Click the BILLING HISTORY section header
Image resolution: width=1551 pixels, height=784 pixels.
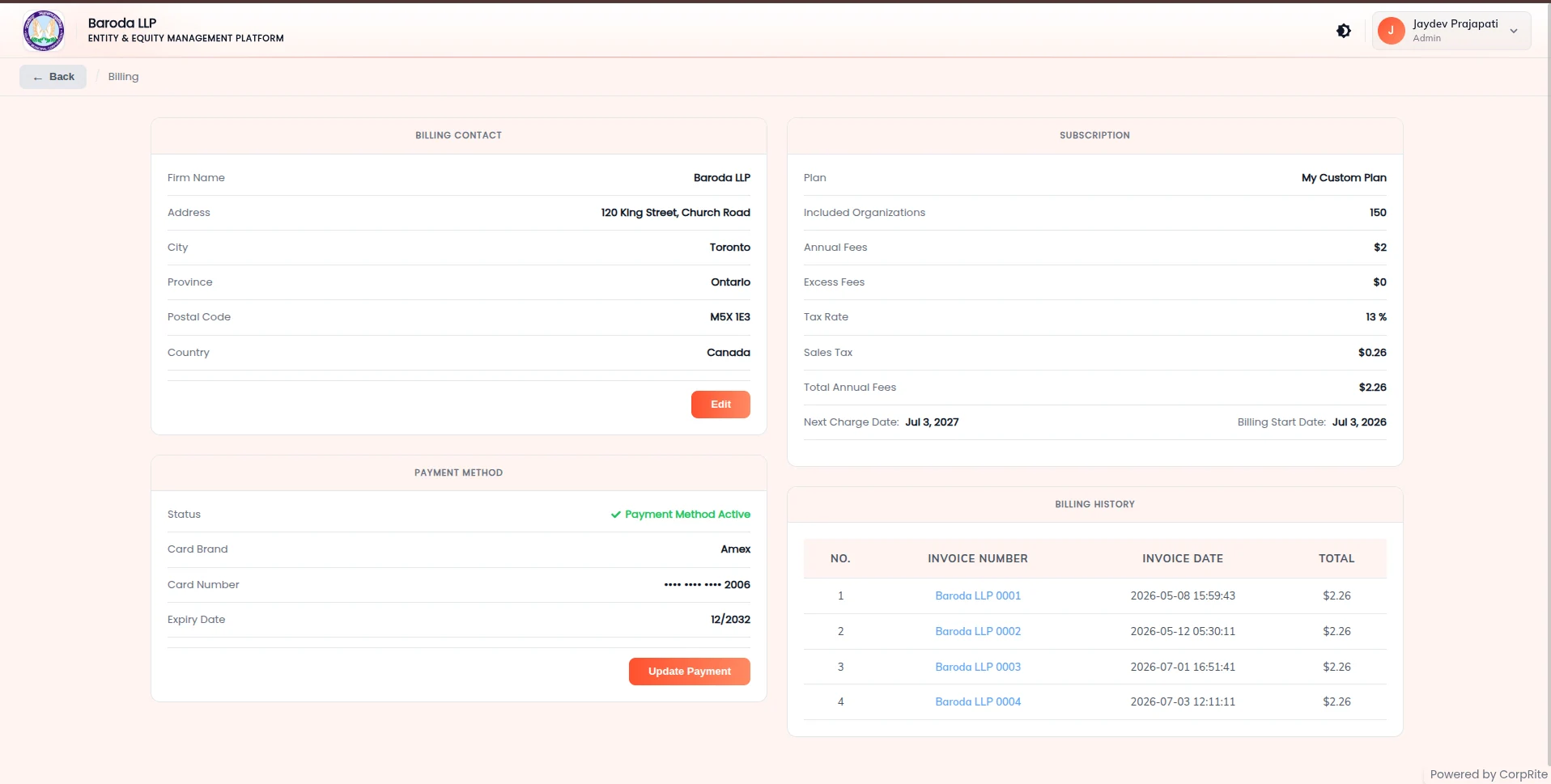click(1094, 505)
